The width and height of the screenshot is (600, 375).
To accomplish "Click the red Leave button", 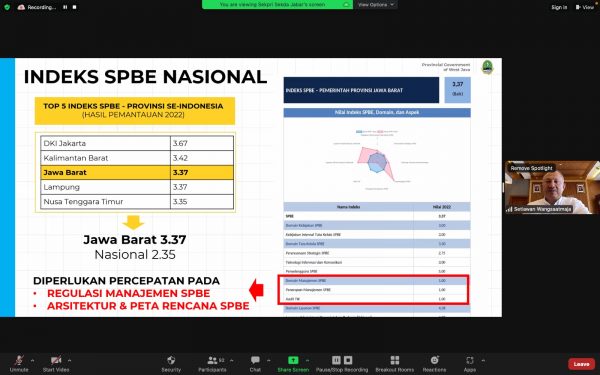I will 581,364.
